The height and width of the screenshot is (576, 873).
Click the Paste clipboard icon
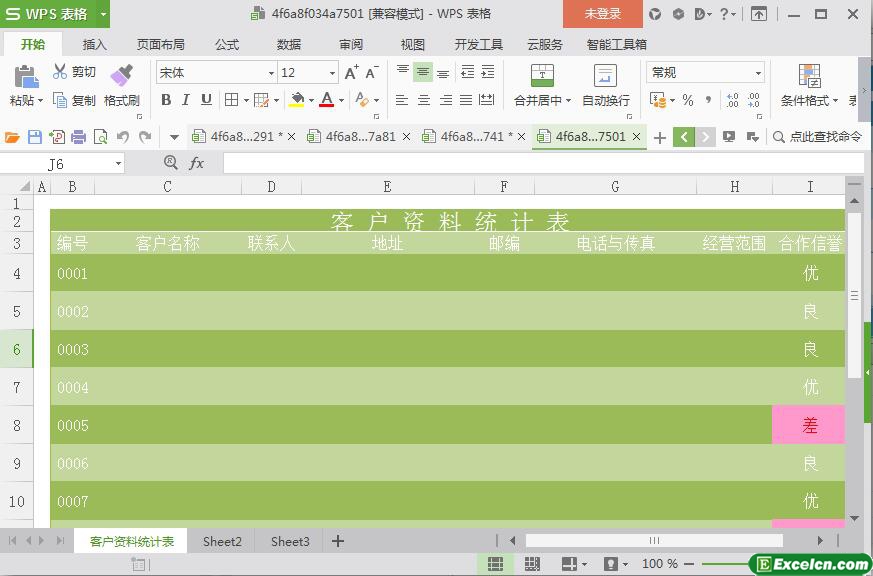(x=26, y=77)
